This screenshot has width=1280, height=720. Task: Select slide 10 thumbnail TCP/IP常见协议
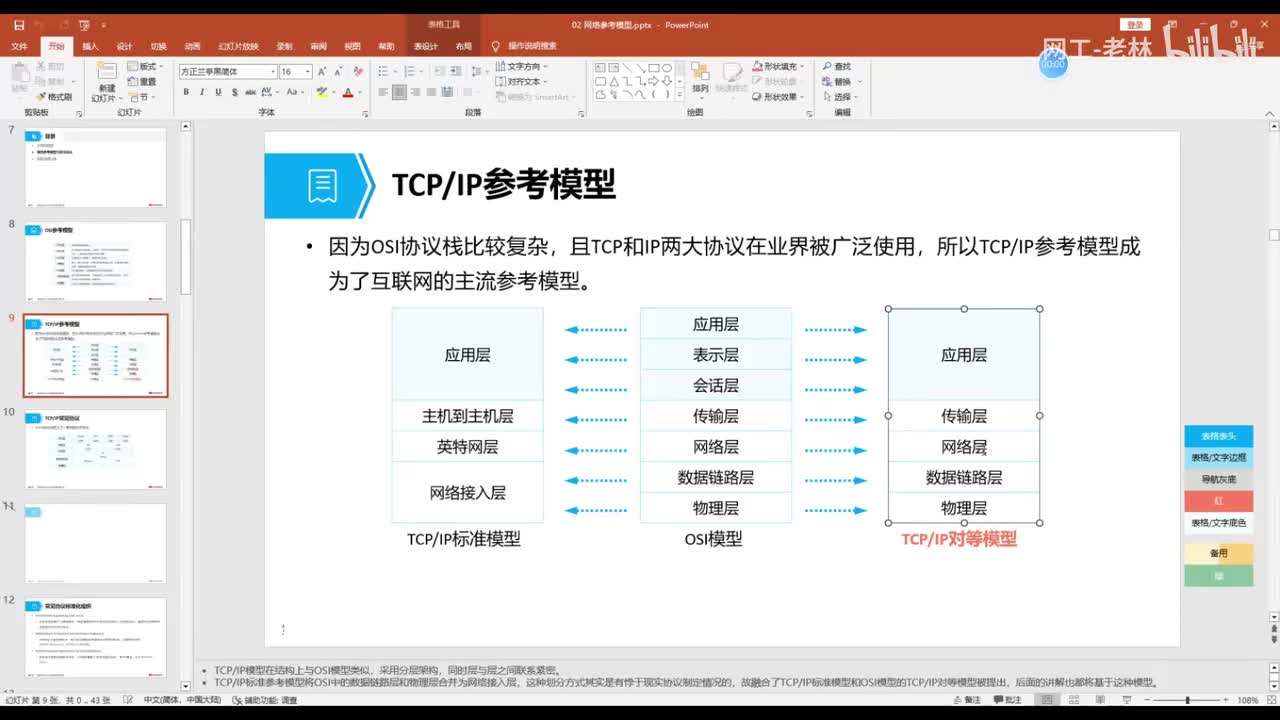pyautogui.click(x=95, y=450)
